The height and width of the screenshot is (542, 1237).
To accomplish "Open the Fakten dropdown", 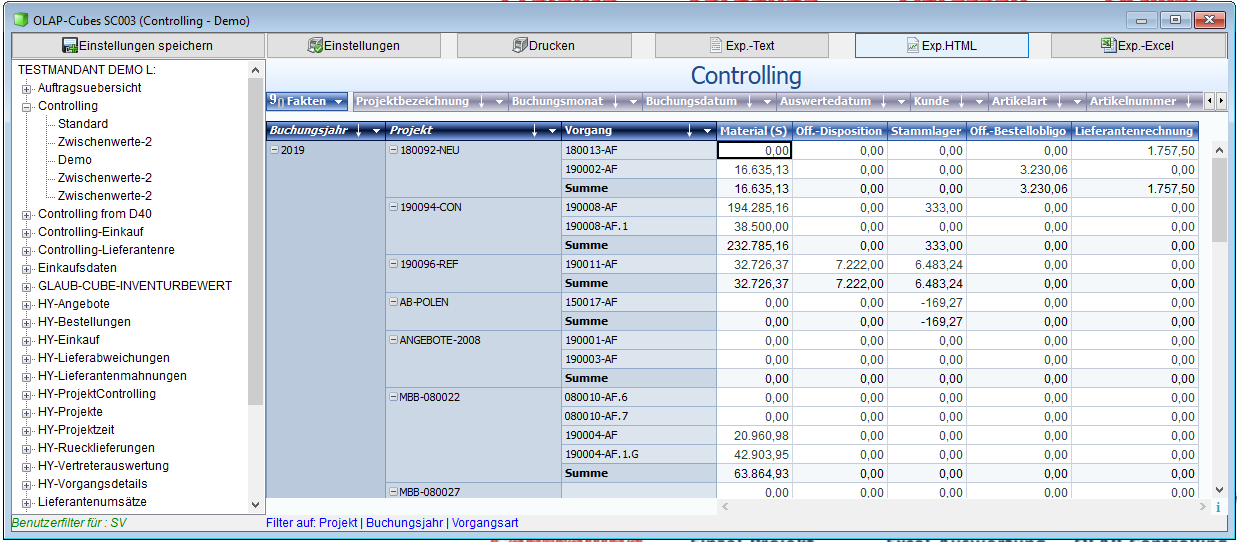I will [339, 101].
